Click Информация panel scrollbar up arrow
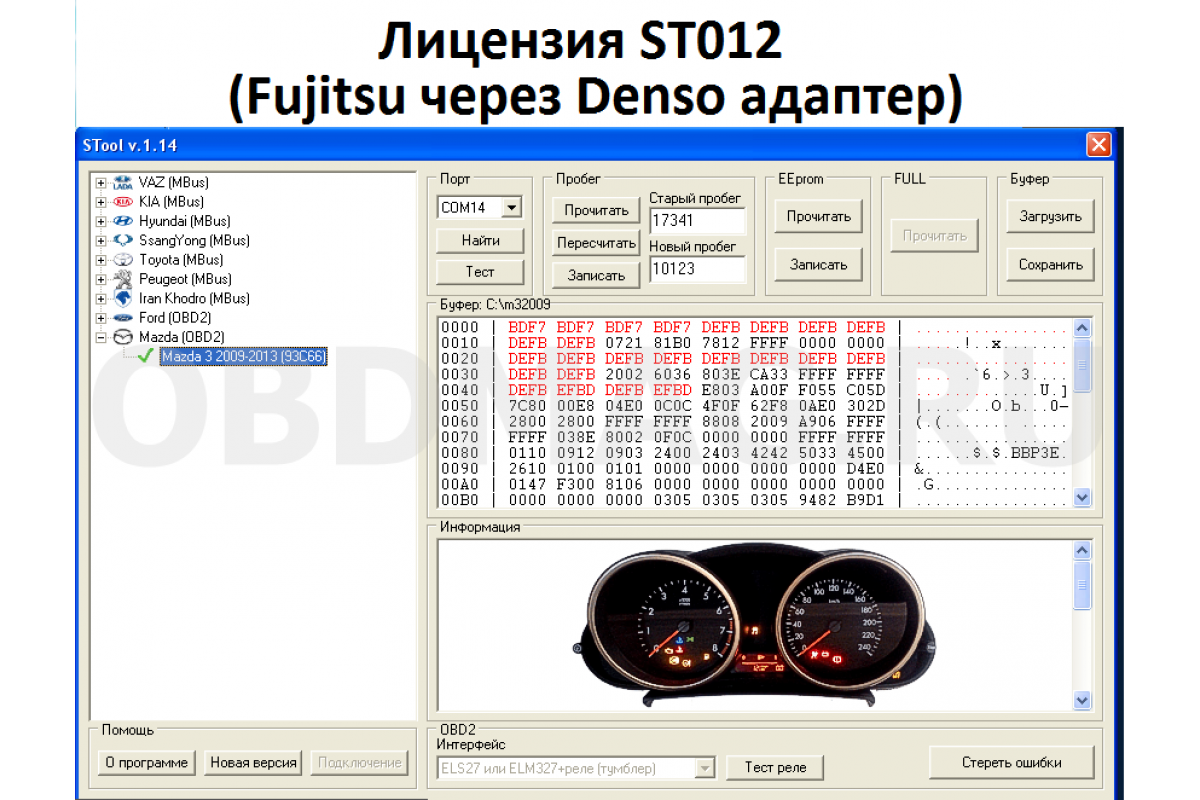 1082,550
